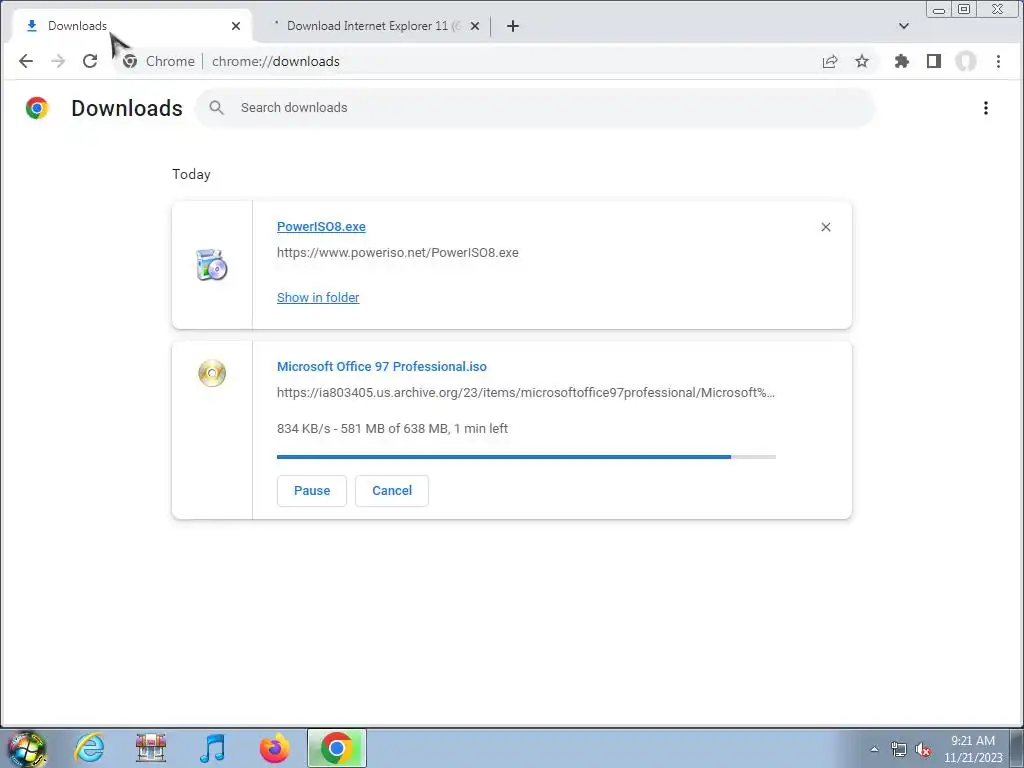1024x768 pixels.
Task: Bookmark this page with the star icon
Action: (862, 61)
